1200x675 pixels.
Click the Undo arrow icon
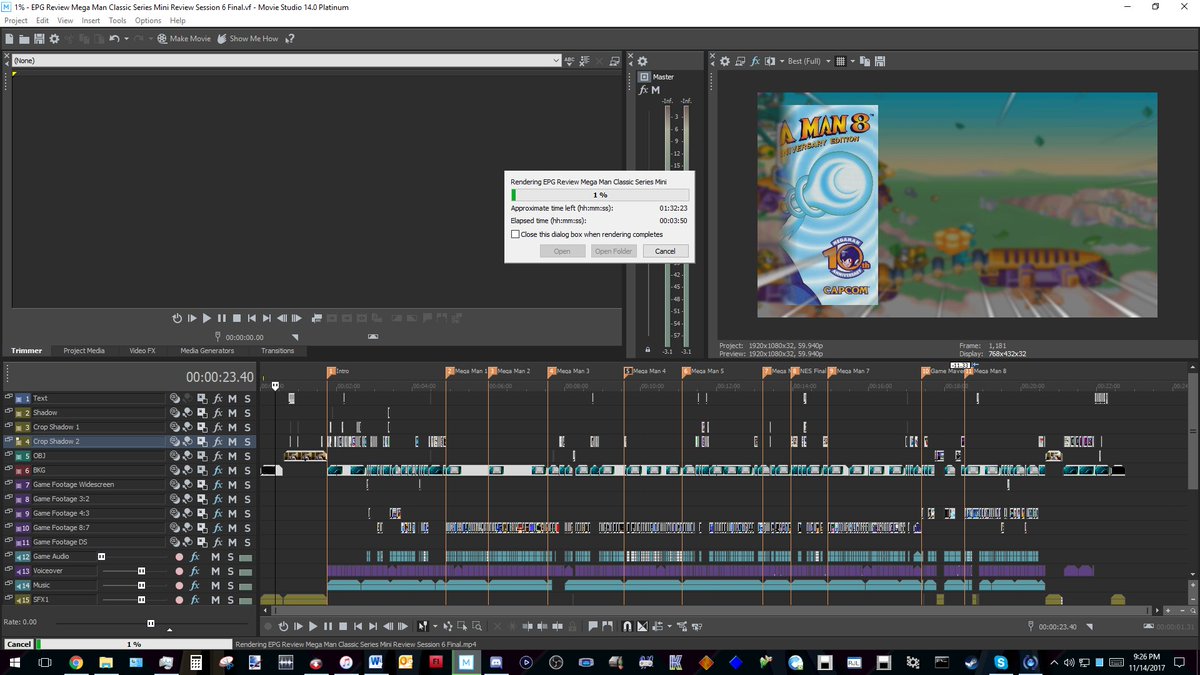pyautogui.click(x=114, y=38)
